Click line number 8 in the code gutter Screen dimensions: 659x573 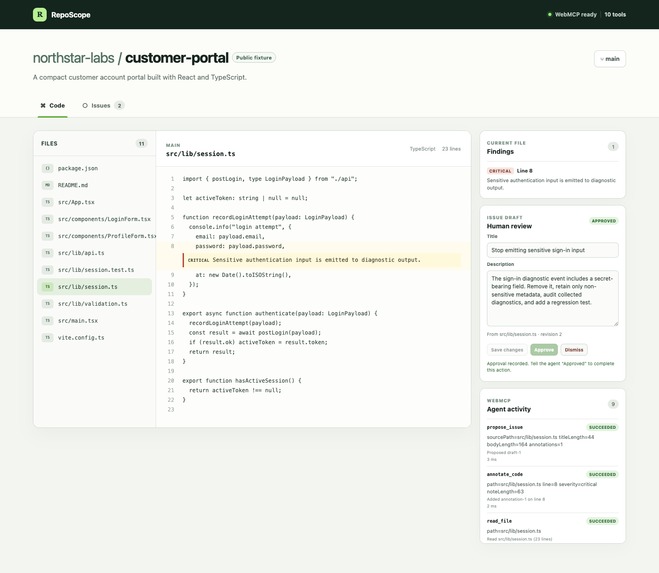coord(172,246)
